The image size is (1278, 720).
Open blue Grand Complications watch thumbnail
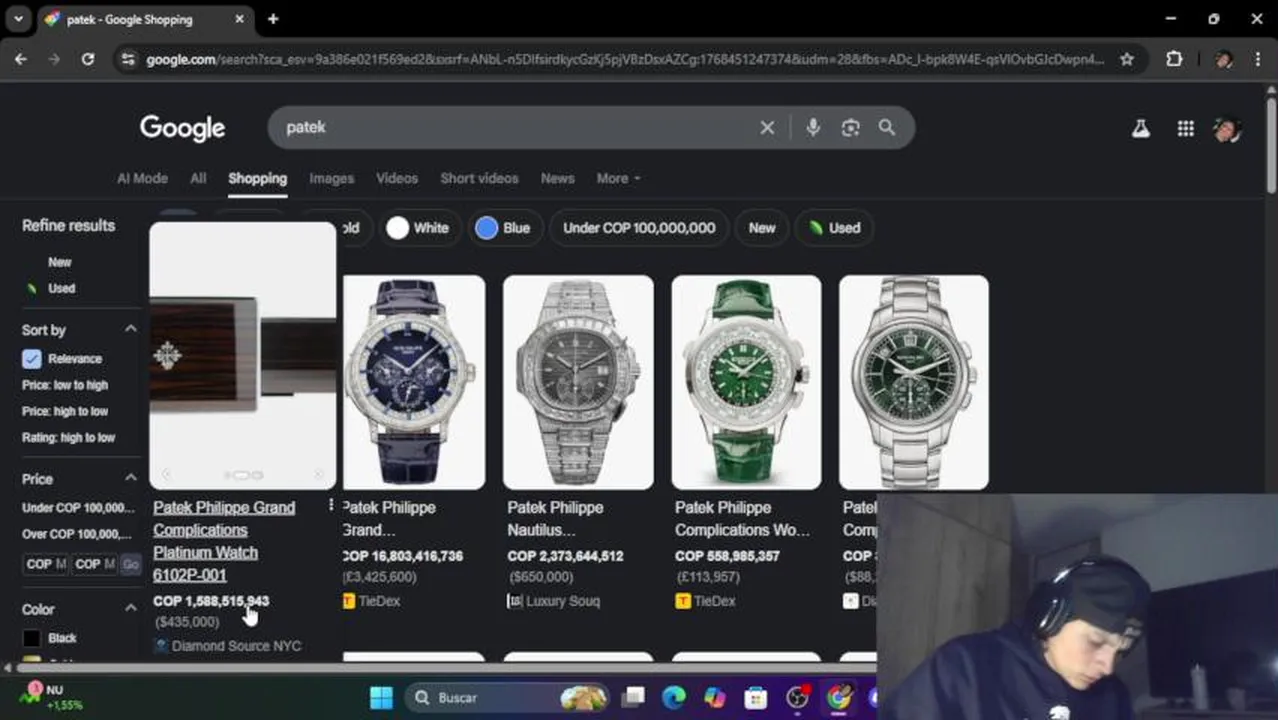pyautogui.click(x=414, y=382)
